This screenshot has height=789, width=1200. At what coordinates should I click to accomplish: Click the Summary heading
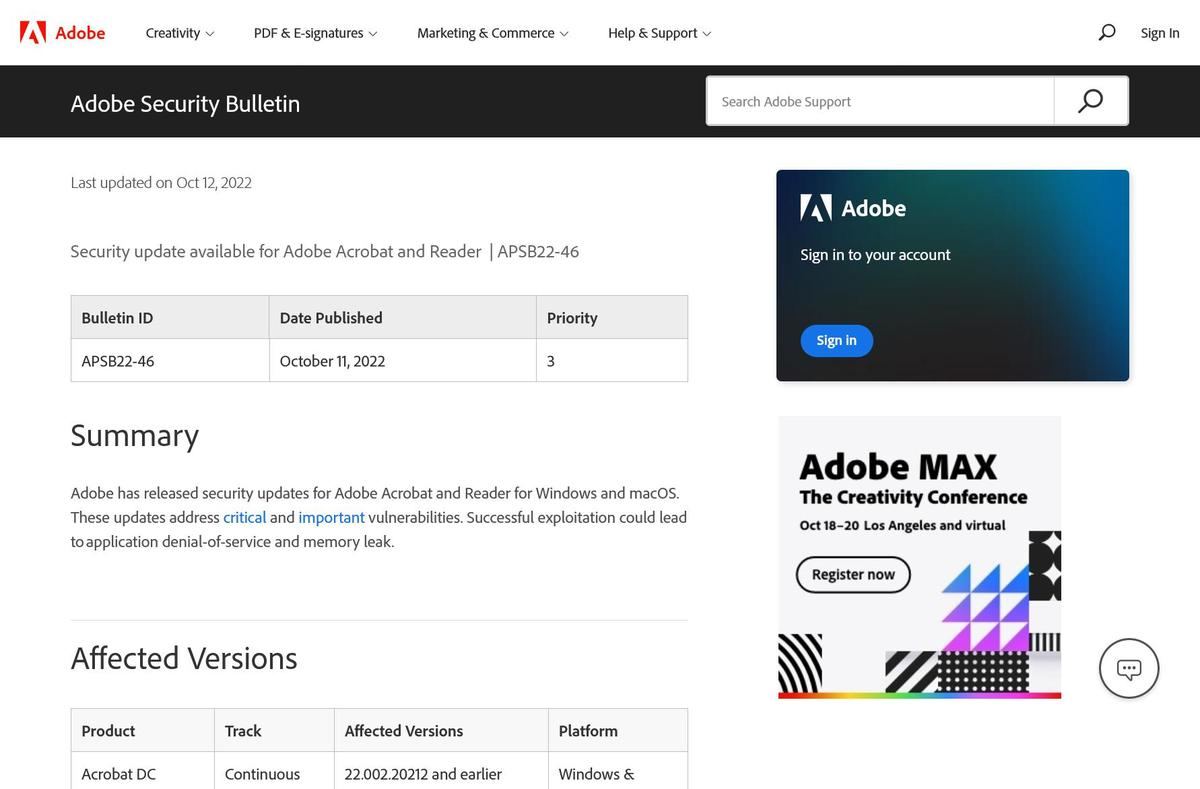(135, 436)
